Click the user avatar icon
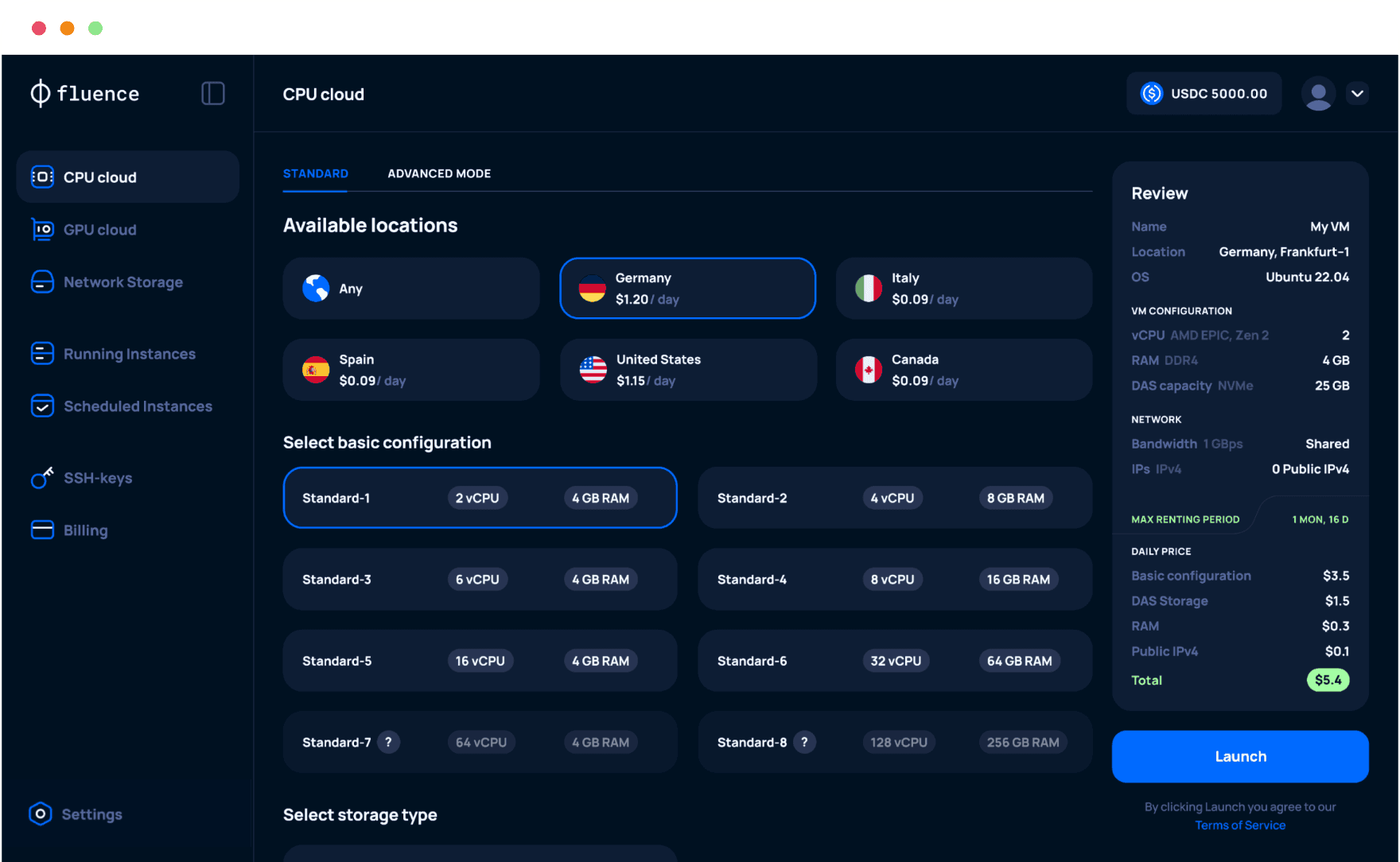The image size is (1400, 862). 1318,93
